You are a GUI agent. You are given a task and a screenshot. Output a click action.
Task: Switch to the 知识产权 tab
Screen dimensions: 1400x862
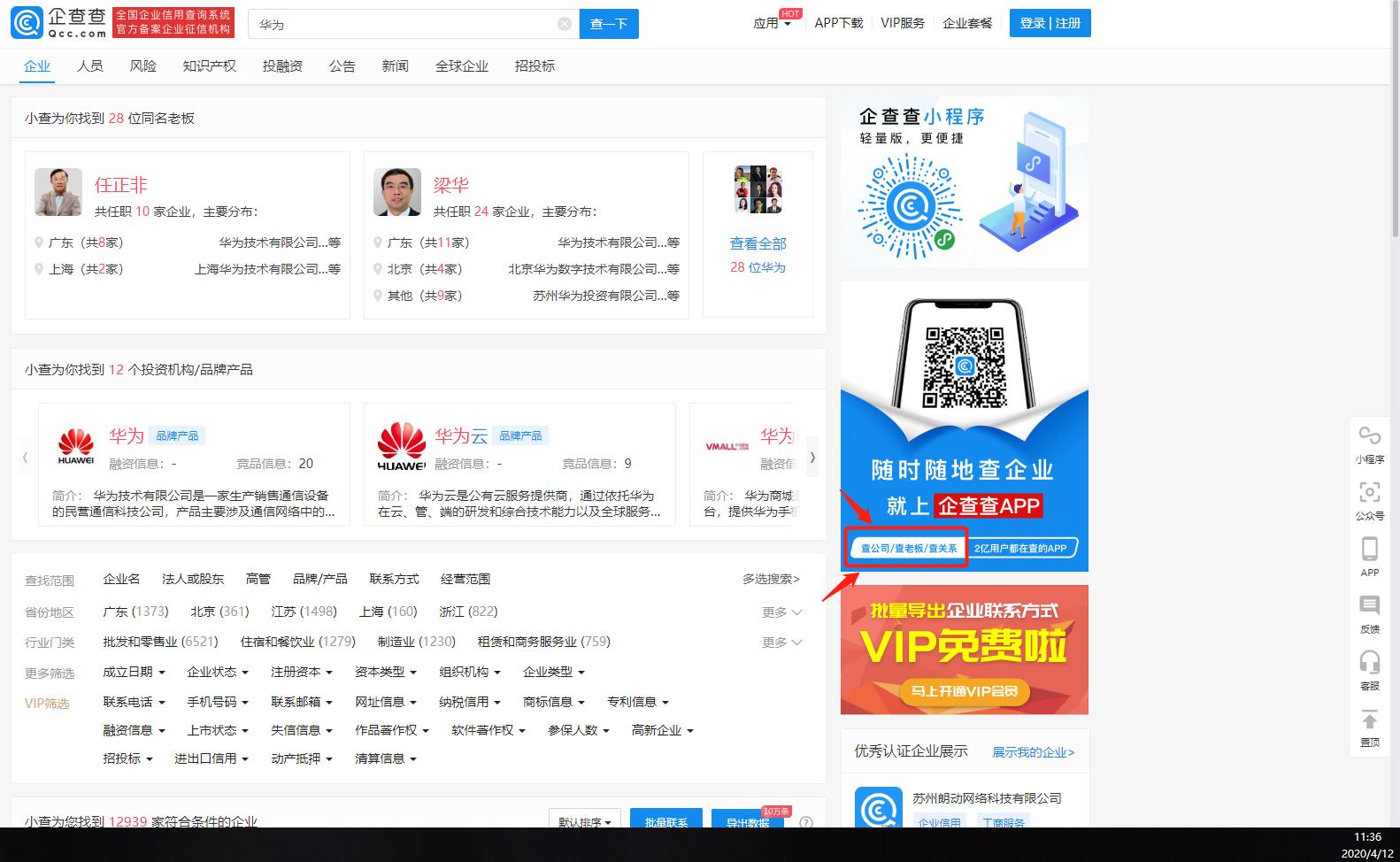click(x=210, y=65)
